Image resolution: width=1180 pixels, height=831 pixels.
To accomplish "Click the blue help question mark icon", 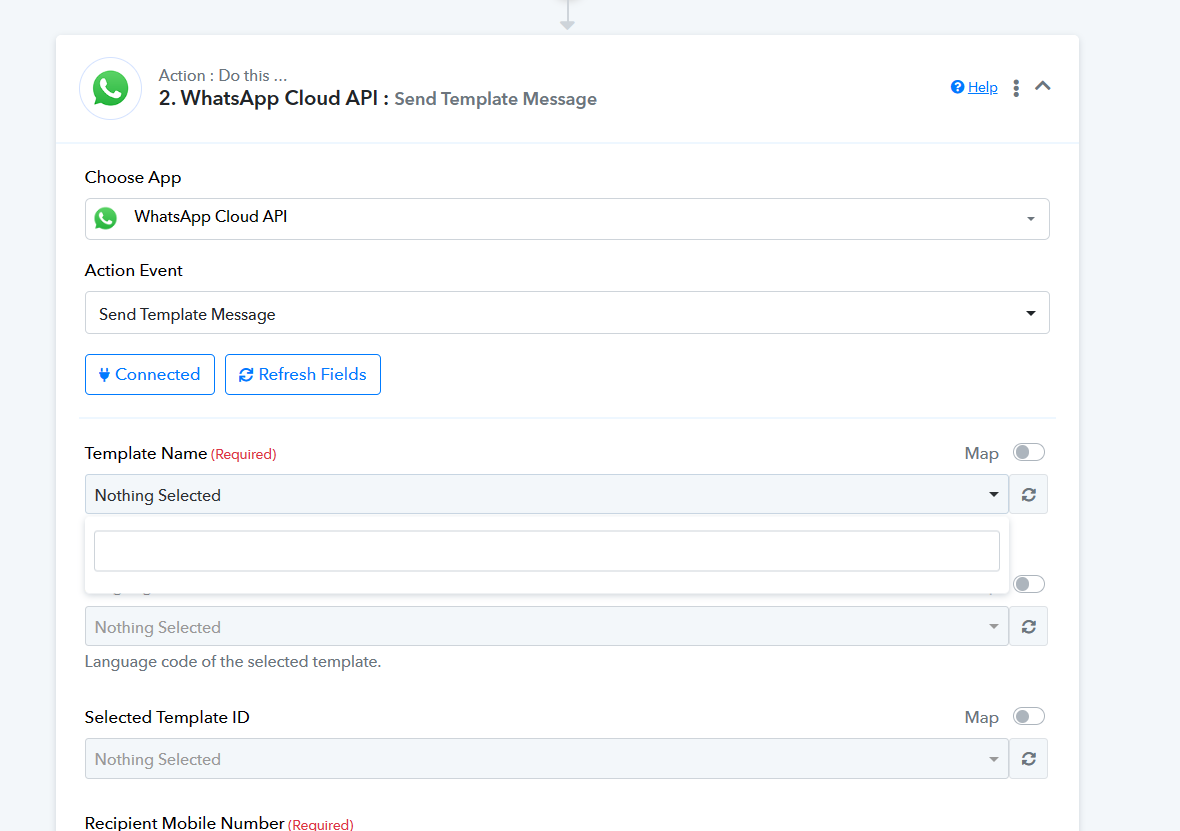I will point(957,87).
